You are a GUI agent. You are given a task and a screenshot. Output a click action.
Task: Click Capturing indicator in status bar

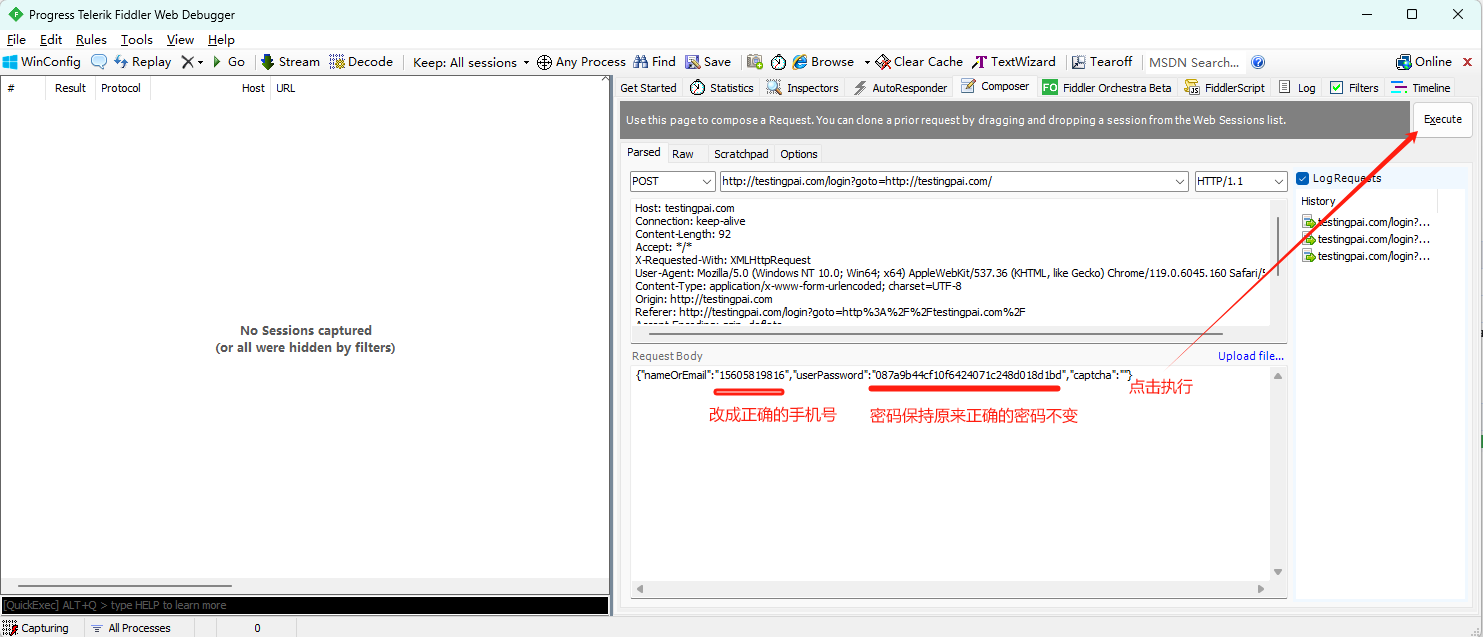point(36,628)
